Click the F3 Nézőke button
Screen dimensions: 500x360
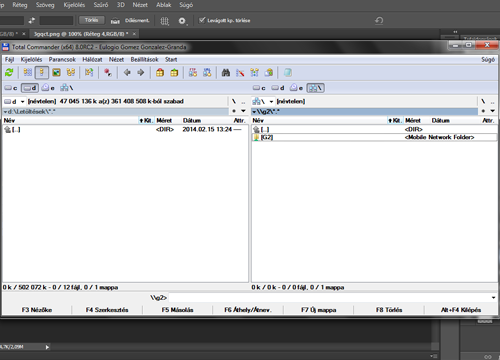[x=37, y=310]
